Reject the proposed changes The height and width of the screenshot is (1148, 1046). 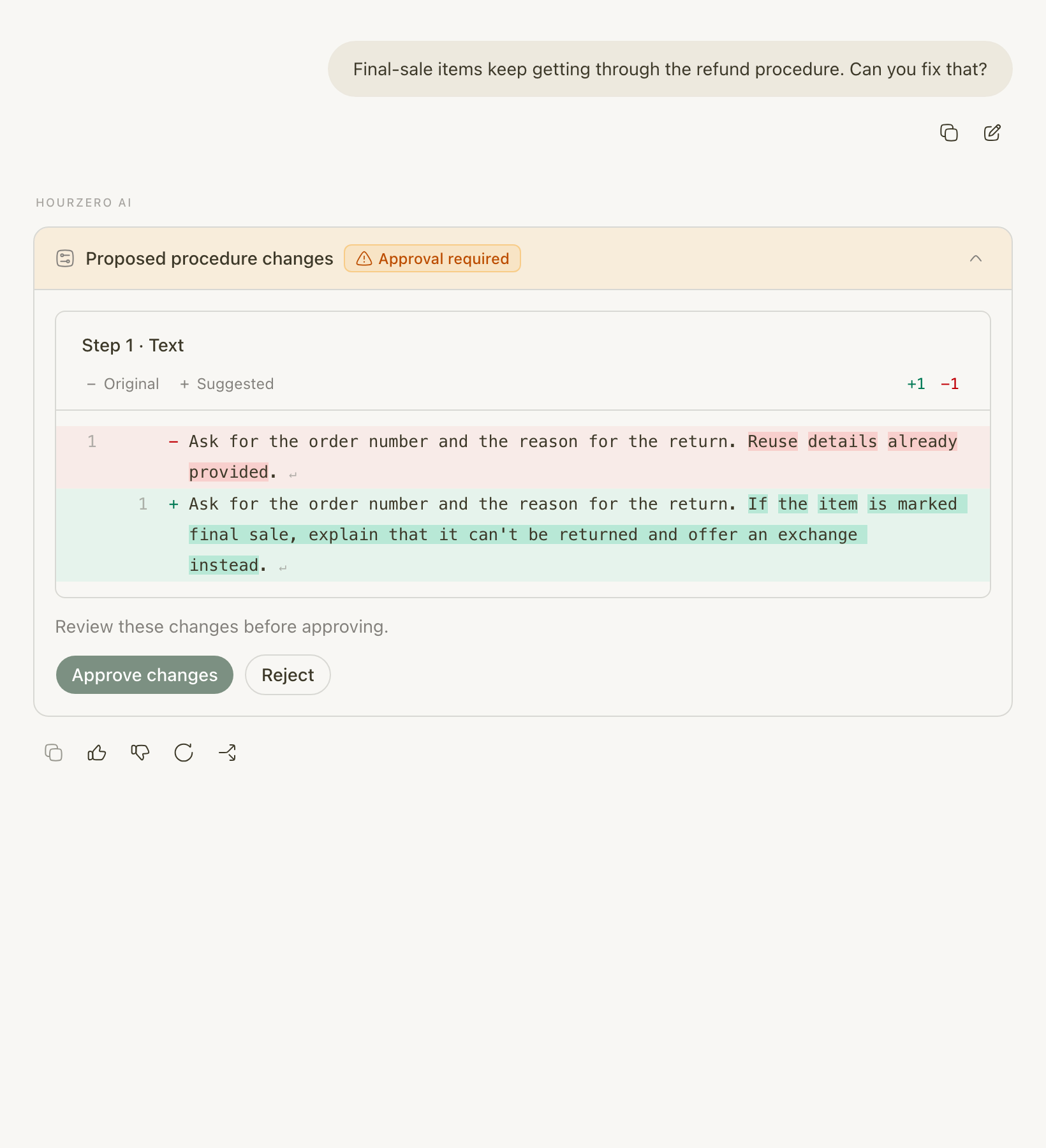(288, 675)
